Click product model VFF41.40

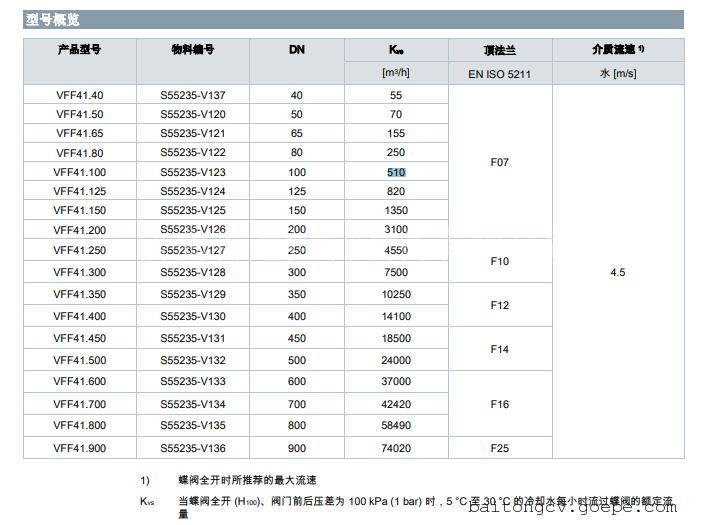80,96
